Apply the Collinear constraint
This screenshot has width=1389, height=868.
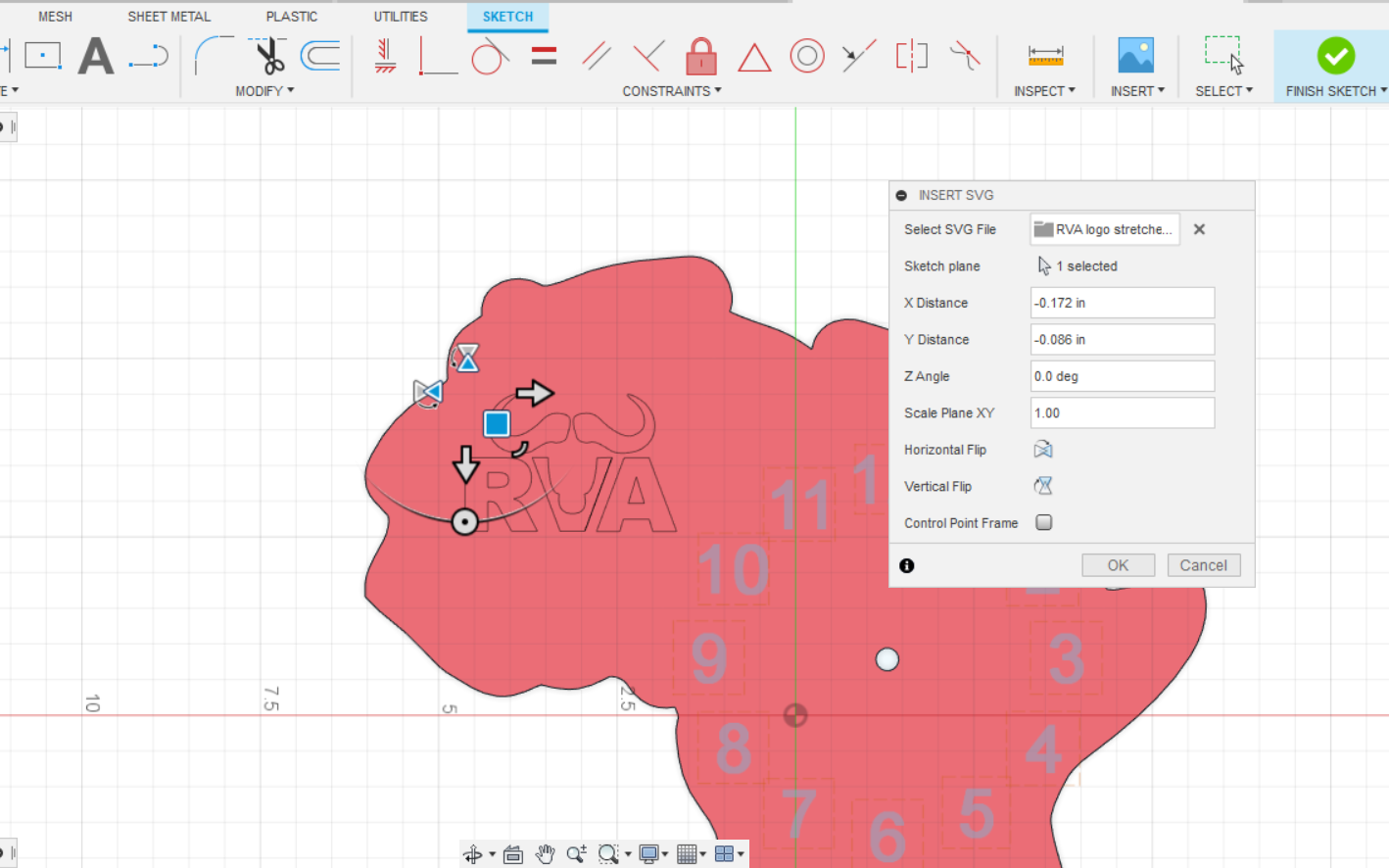859,56
